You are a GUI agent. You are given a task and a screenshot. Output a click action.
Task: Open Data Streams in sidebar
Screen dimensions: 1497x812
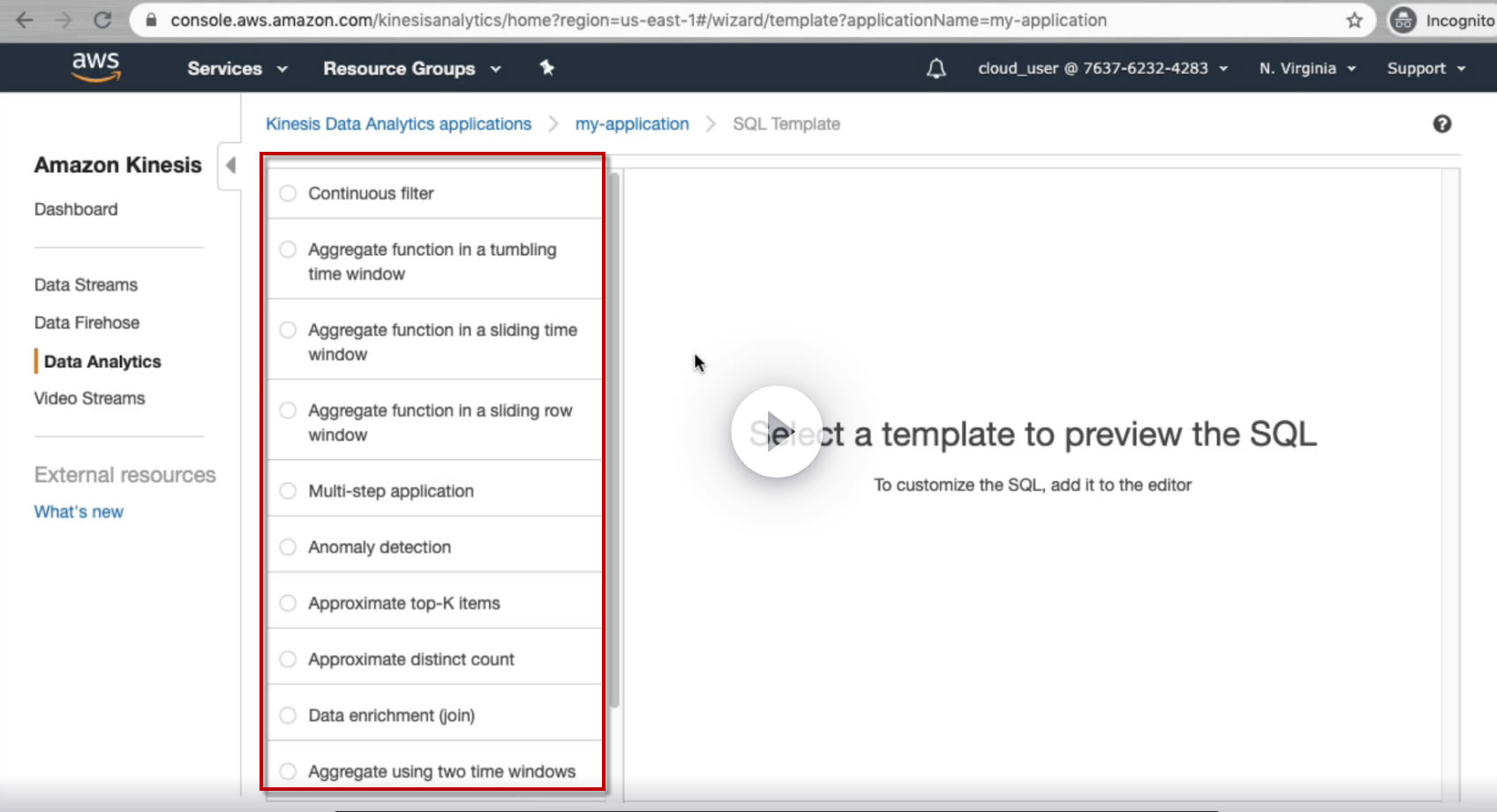point(86,285)
